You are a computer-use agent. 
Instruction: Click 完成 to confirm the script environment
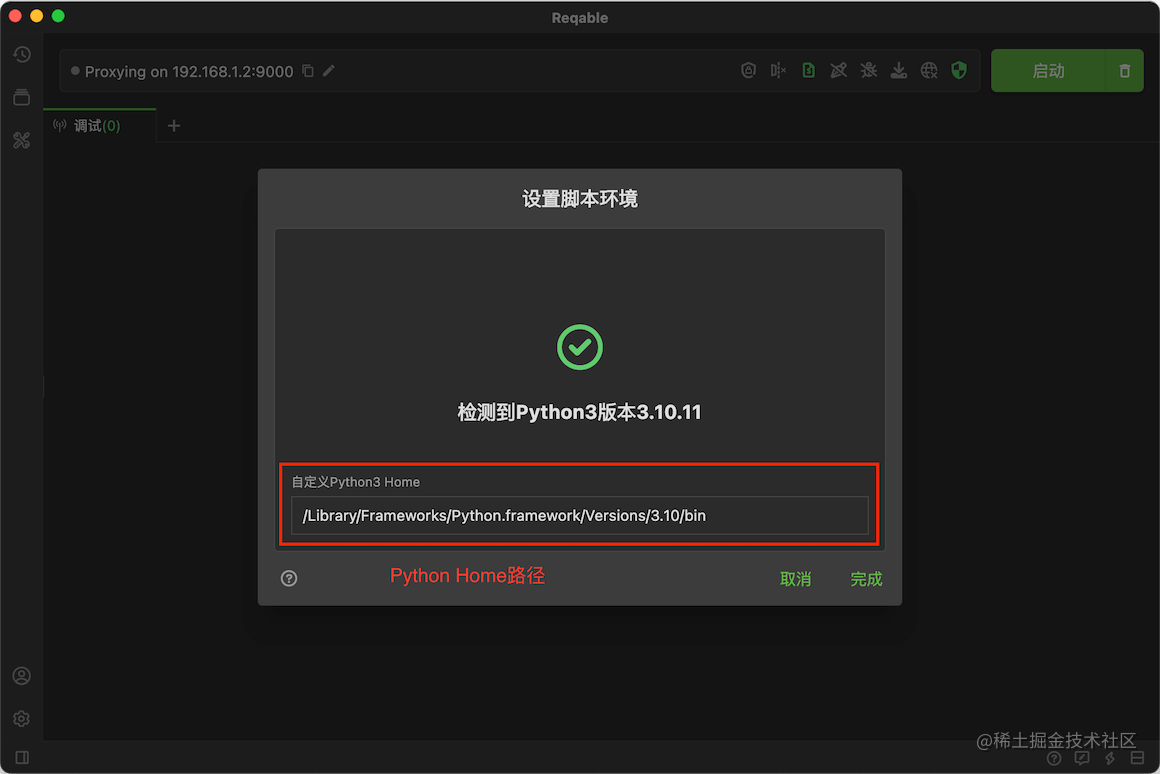pyautogui.click(x=866, y=578)
